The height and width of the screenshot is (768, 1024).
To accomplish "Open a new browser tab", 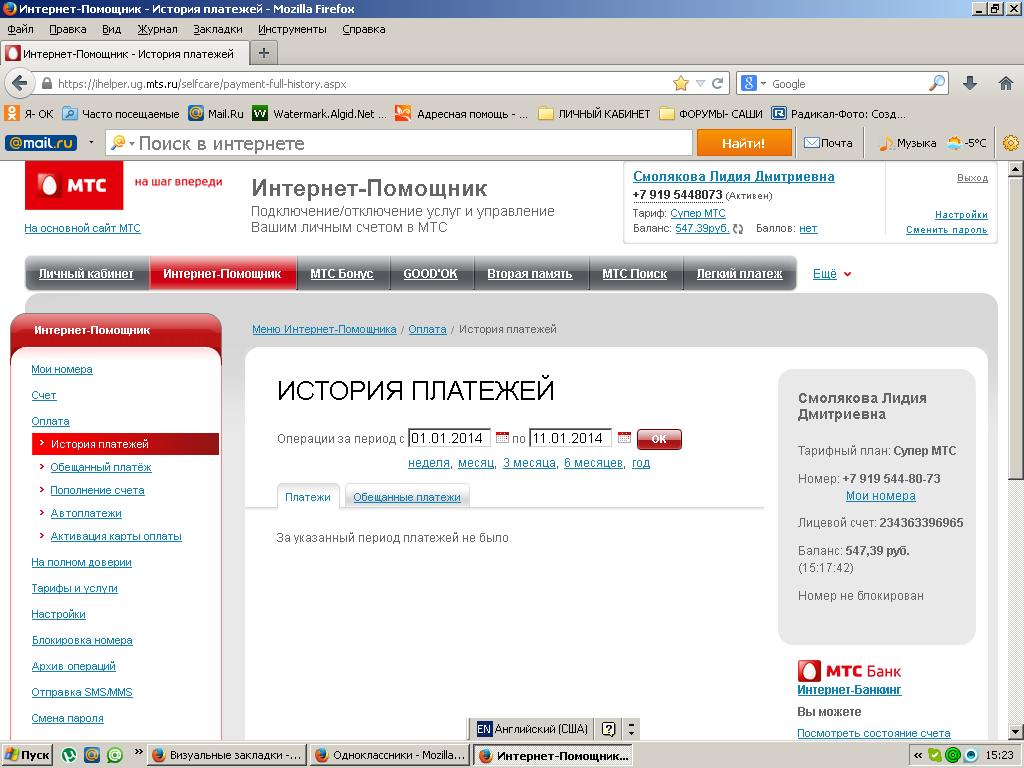I will click(x=264, y=54).
